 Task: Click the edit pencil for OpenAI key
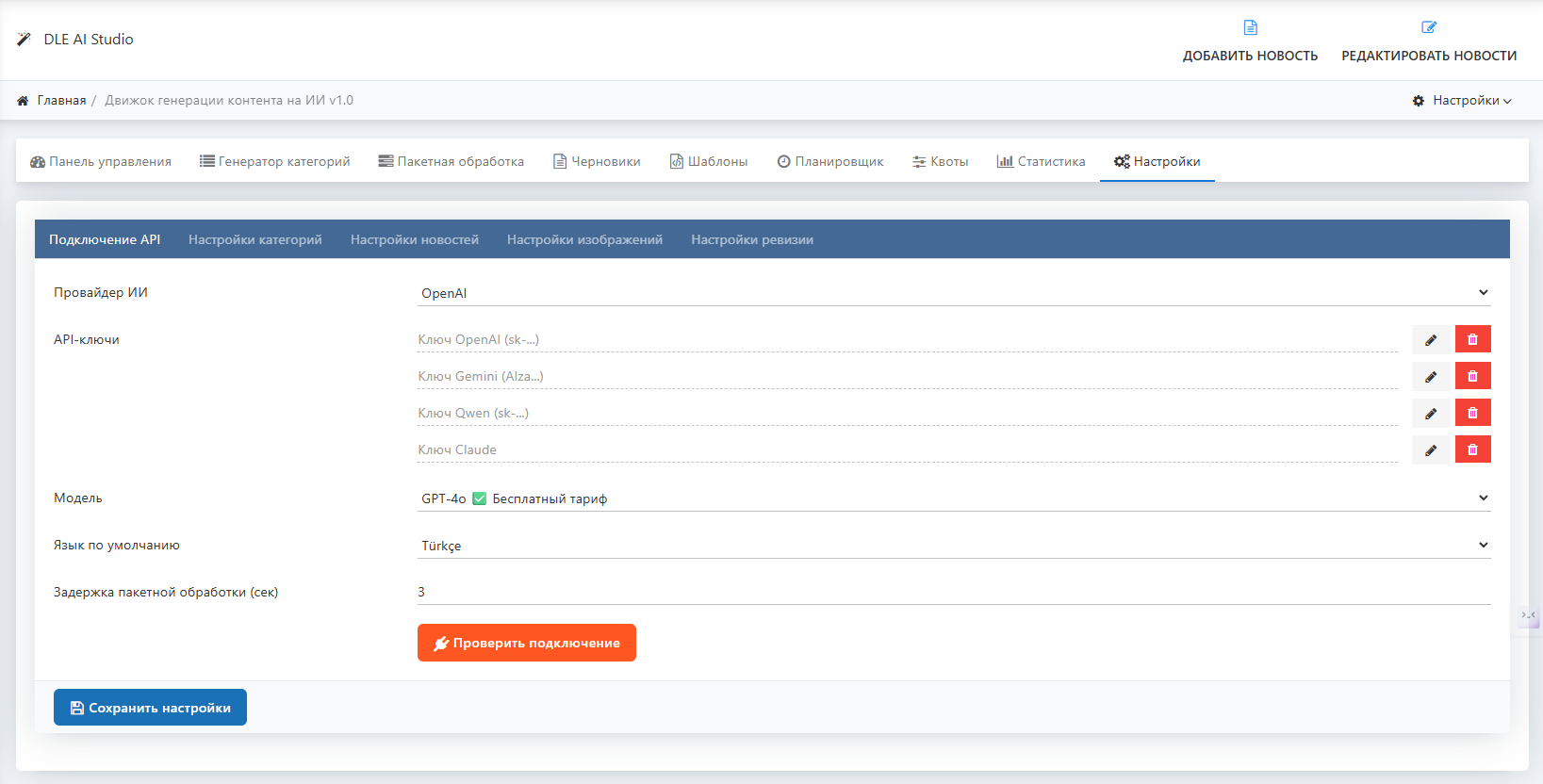point(1430,340)
